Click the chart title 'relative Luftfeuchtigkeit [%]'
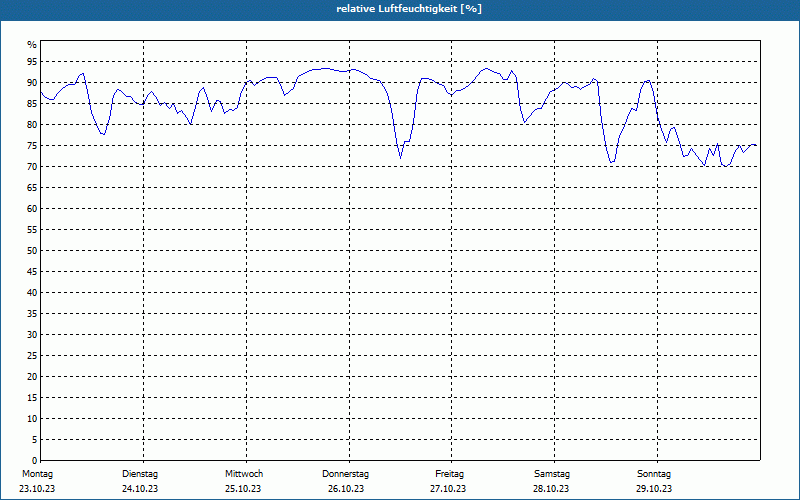Screen dimensions: 800x500 (409, 9)
